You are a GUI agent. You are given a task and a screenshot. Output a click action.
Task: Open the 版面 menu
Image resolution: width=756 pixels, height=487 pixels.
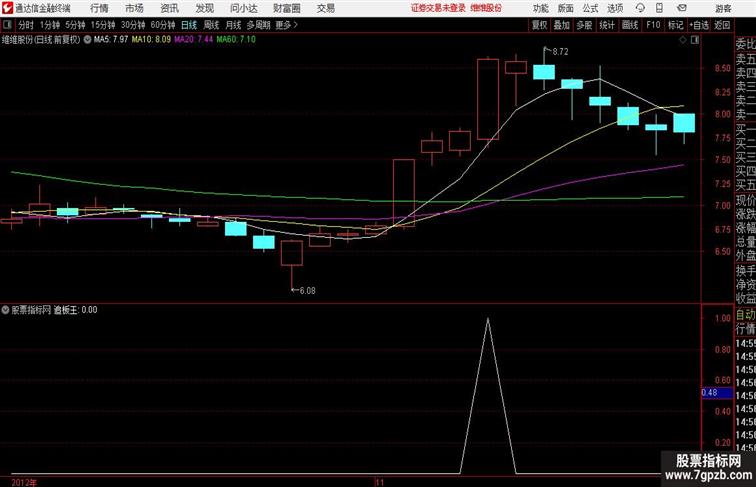pyautogui.click(x=566, y=8)
